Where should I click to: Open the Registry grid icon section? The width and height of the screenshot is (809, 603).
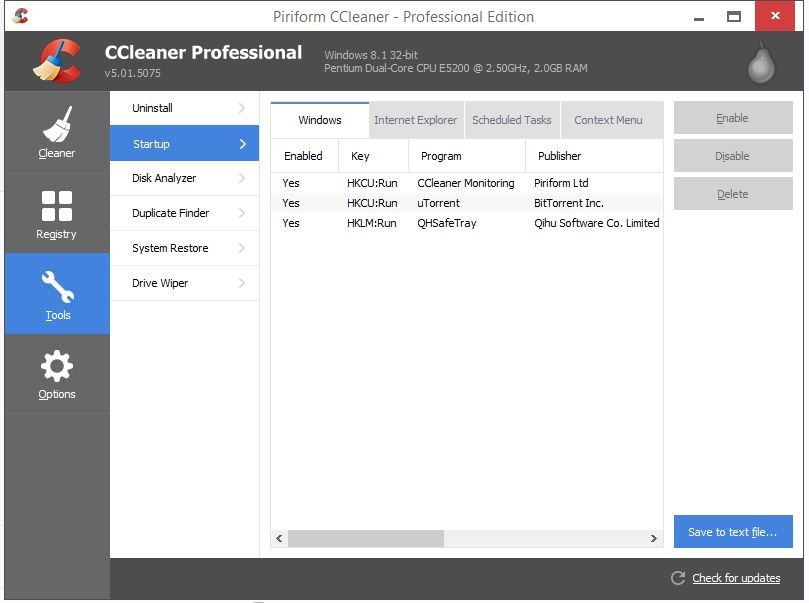point(56,213)
